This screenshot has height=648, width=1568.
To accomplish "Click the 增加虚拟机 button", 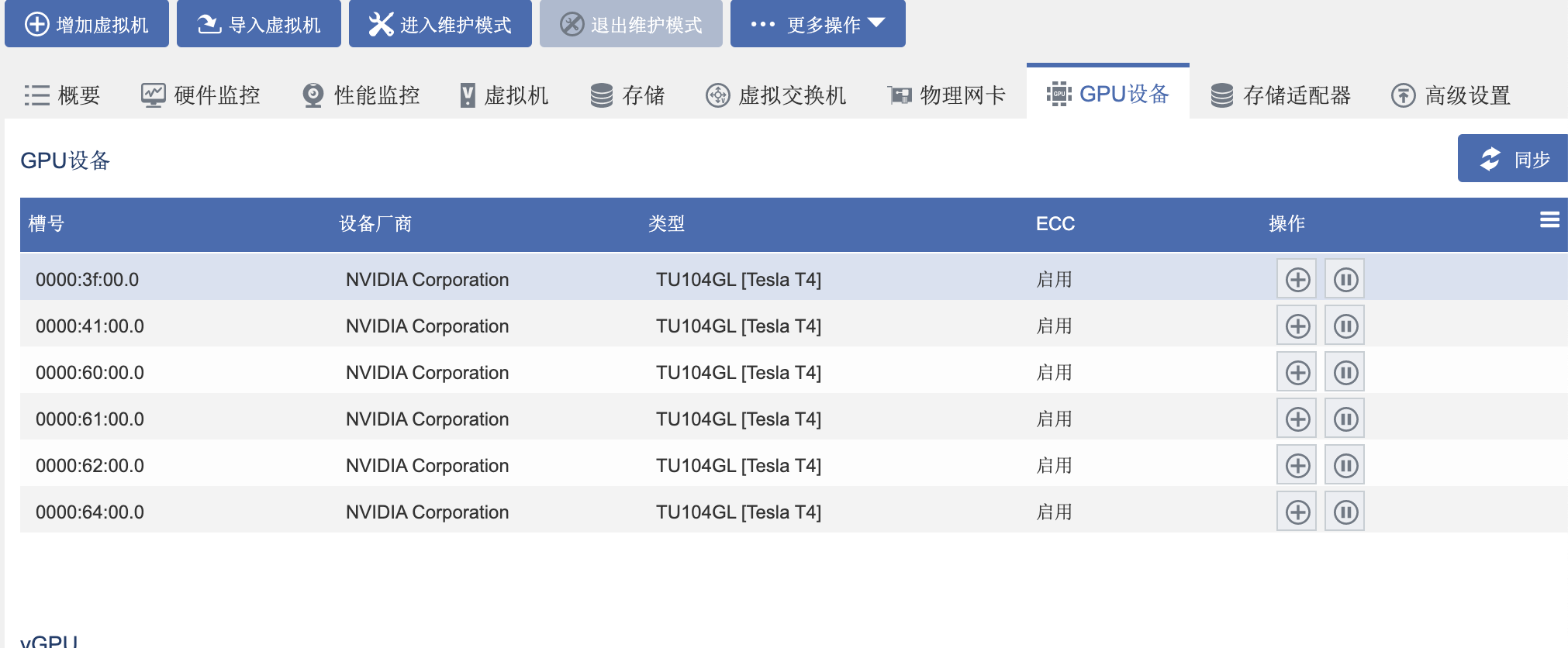I will tap(87, 24).
